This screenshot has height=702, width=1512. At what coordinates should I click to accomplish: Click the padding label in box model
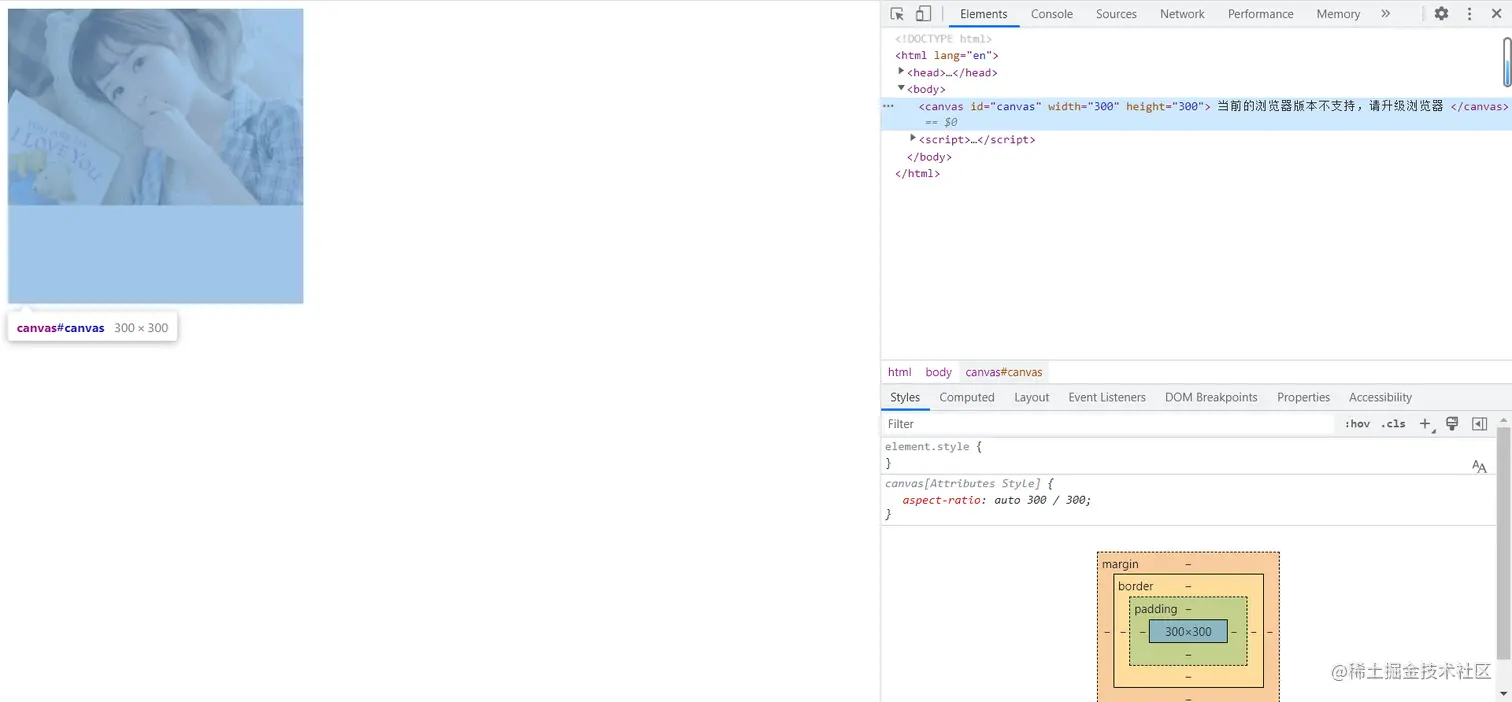pyautogui.click(x=1156, y=609)
